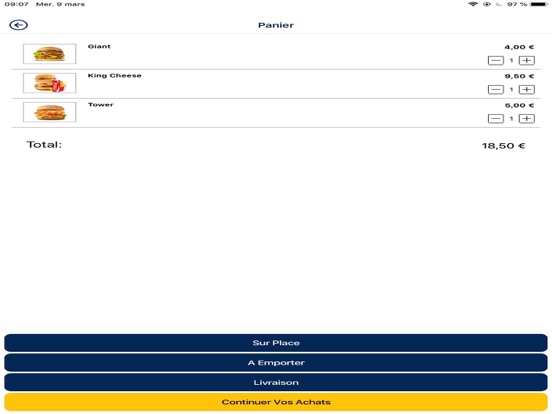Viewport: 552px width, 414px height.
Task: Increase the King Cheese quantity
Action: click(527, 89)
